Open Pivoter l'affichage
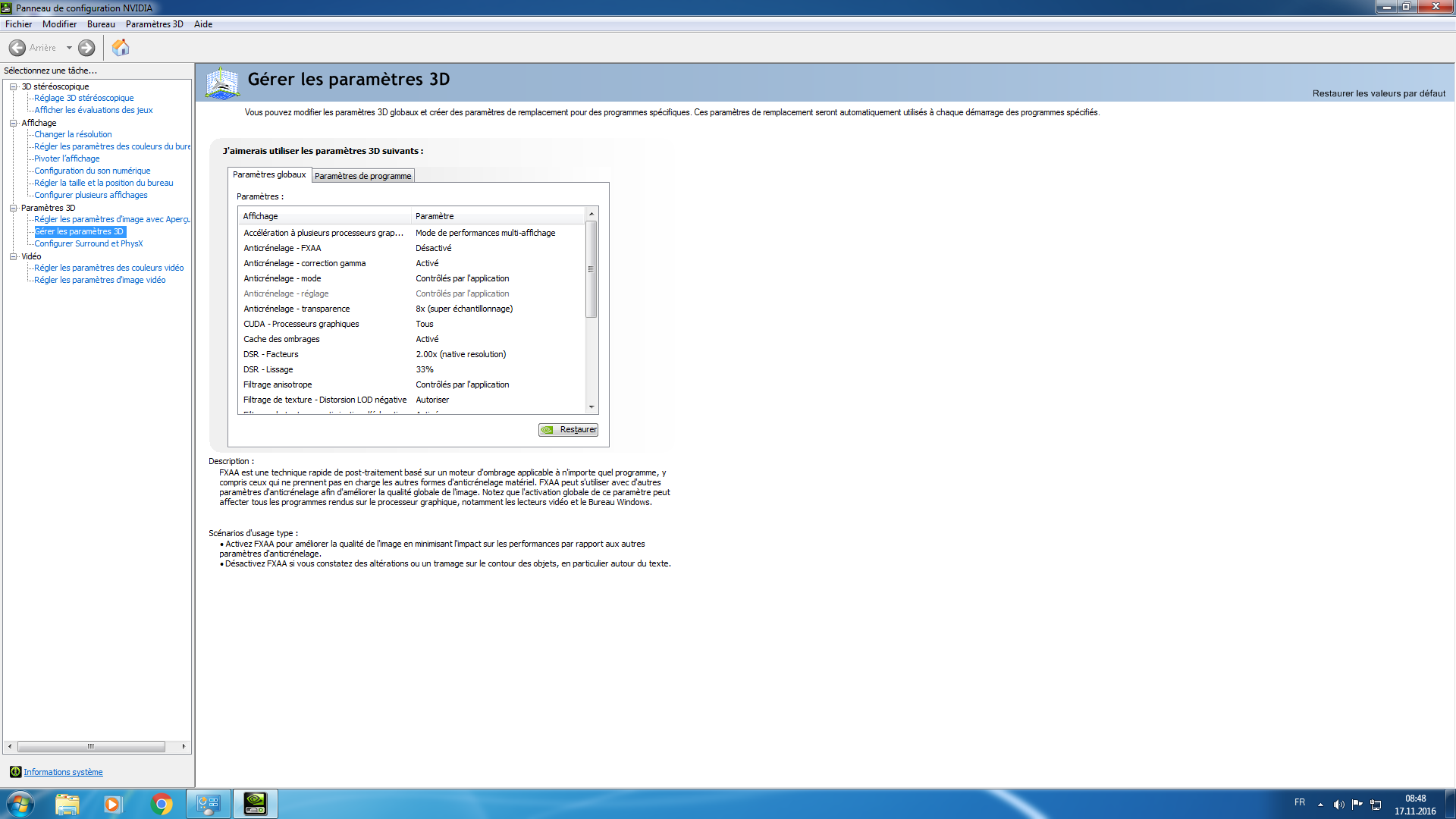Image resolution: width=1456 pixels, height=819 pixels. (x=67, y=158)
